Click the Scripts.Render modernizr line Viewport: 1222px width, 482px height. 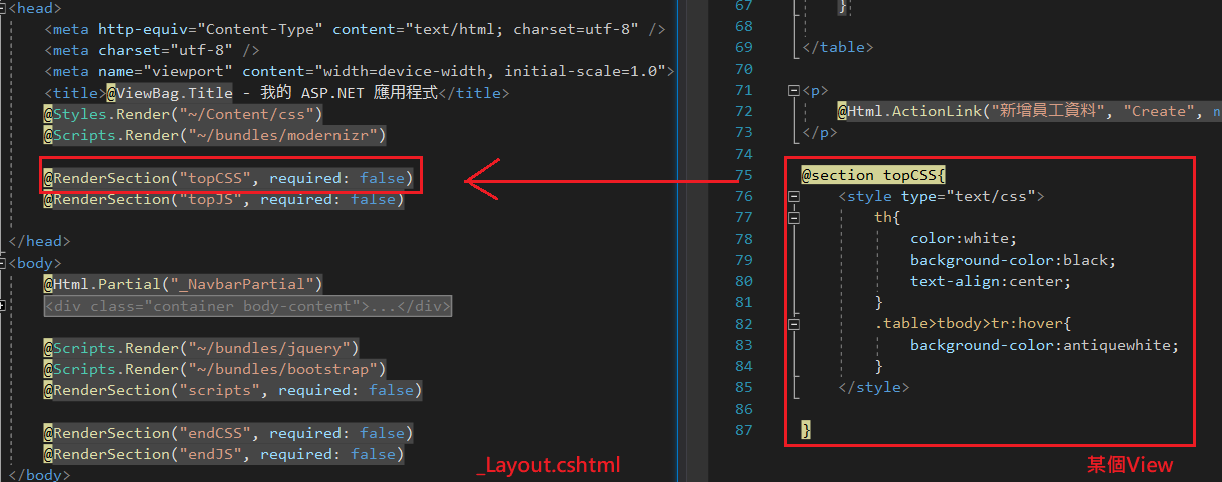click(214, 135)
